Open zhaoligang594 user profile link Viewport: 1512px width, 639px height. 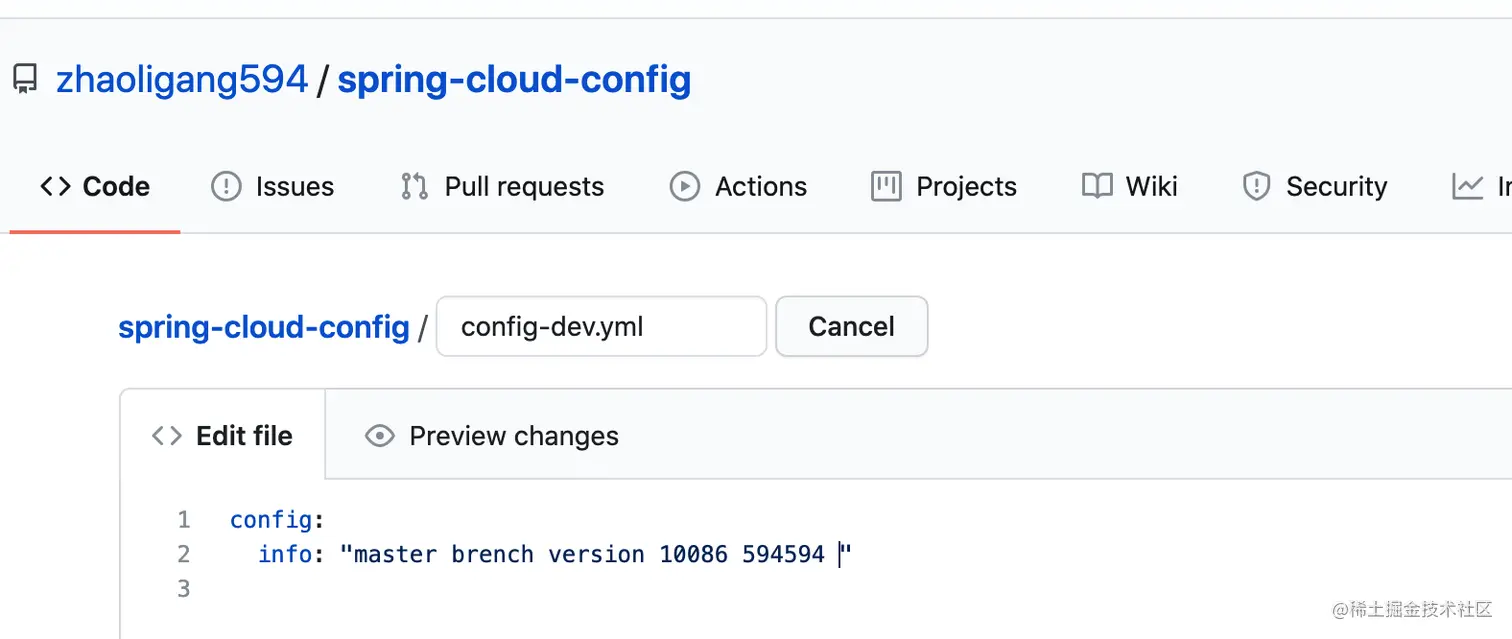182,80
